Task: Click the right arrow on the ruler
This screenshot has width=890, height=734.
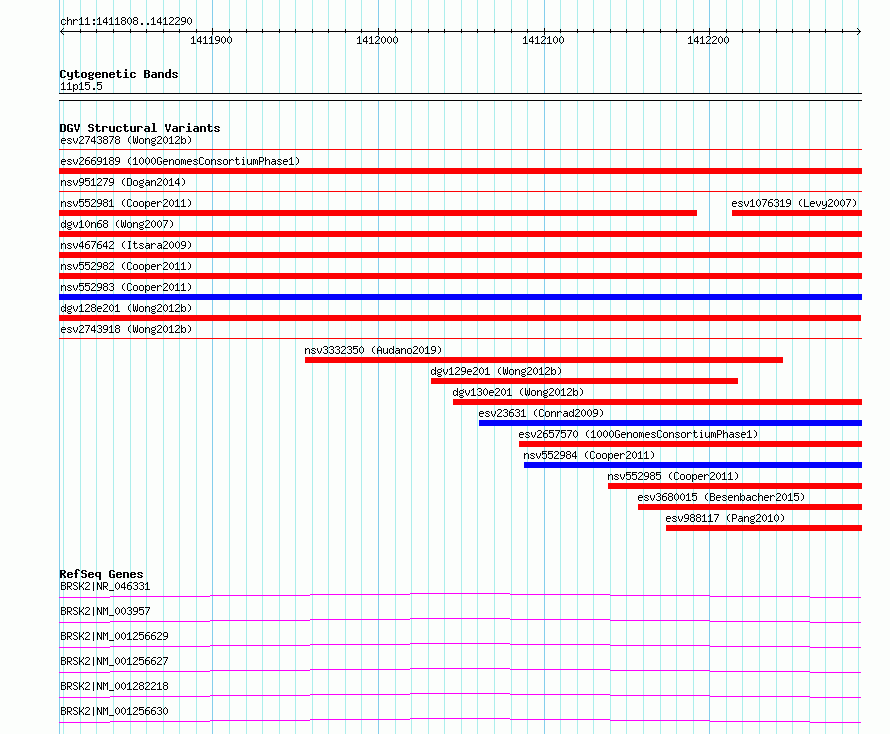Action: (x=859, y=32)
